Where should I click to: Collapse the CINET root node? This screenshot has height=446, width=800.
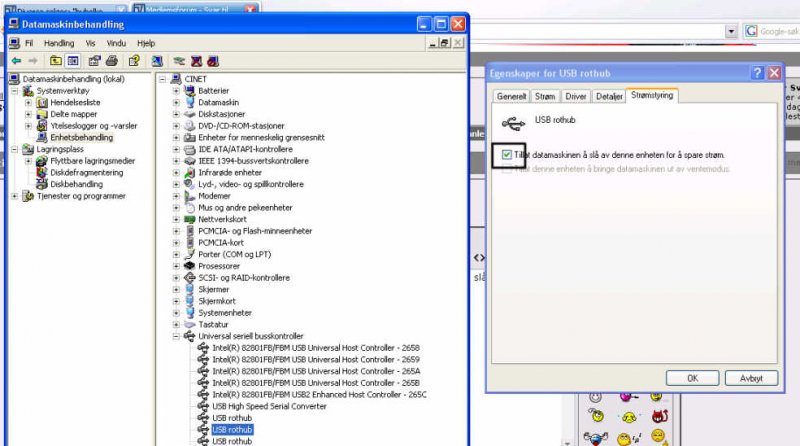click(x=162, y=79)
